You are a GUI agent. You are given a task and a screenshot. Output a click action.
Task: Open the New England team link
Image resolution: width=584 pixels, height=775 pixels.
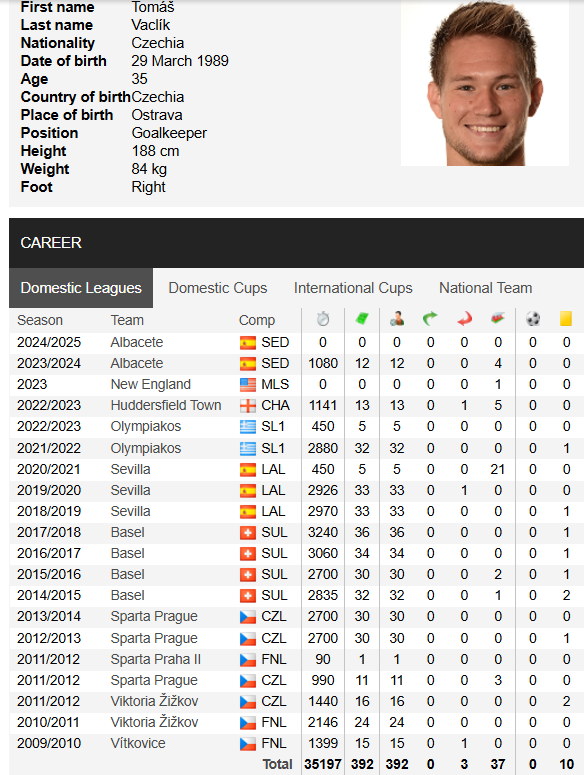point(151,384)
